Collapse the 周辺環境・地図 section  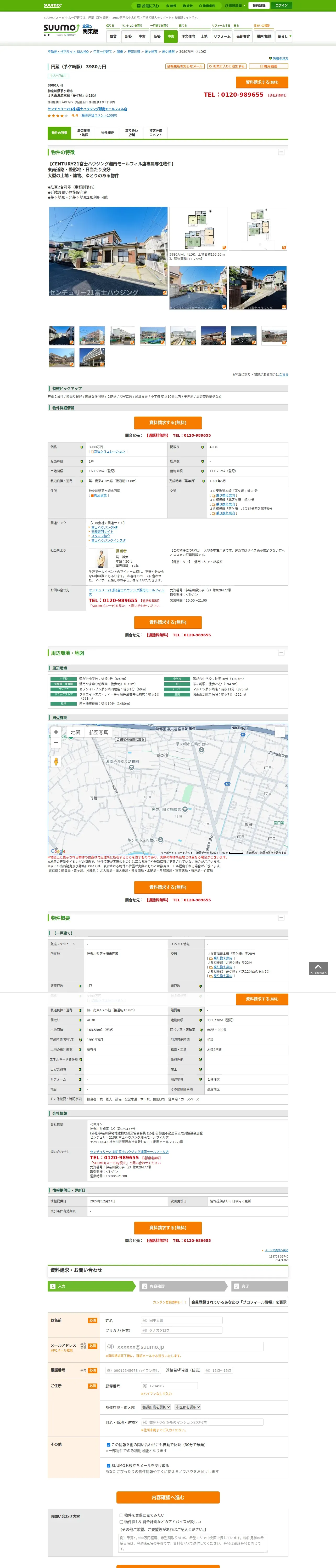(281, 653)
